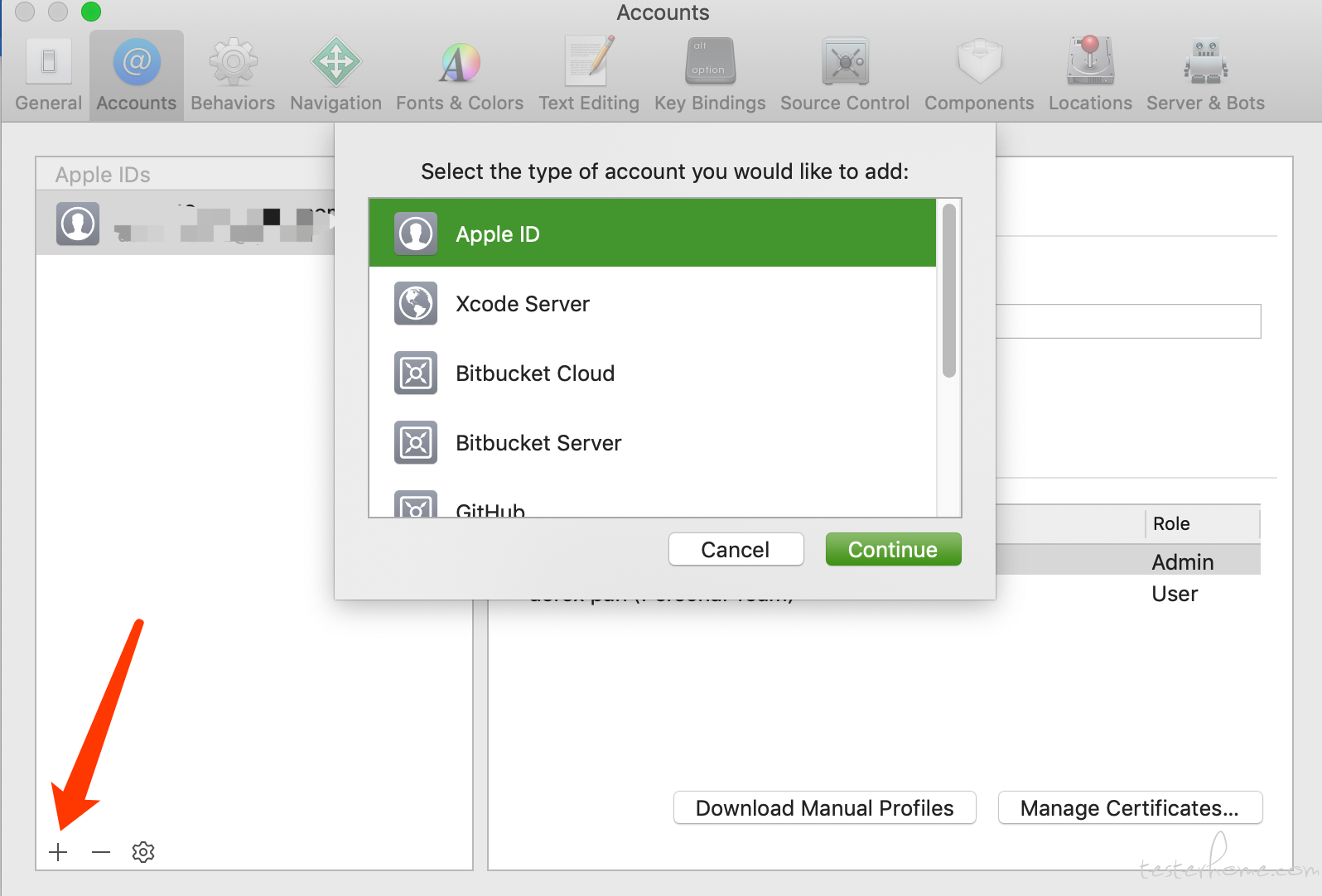Click the minus icon to remove account
The height and width of the screenshot is (896, 1322).
coord(101,852)
